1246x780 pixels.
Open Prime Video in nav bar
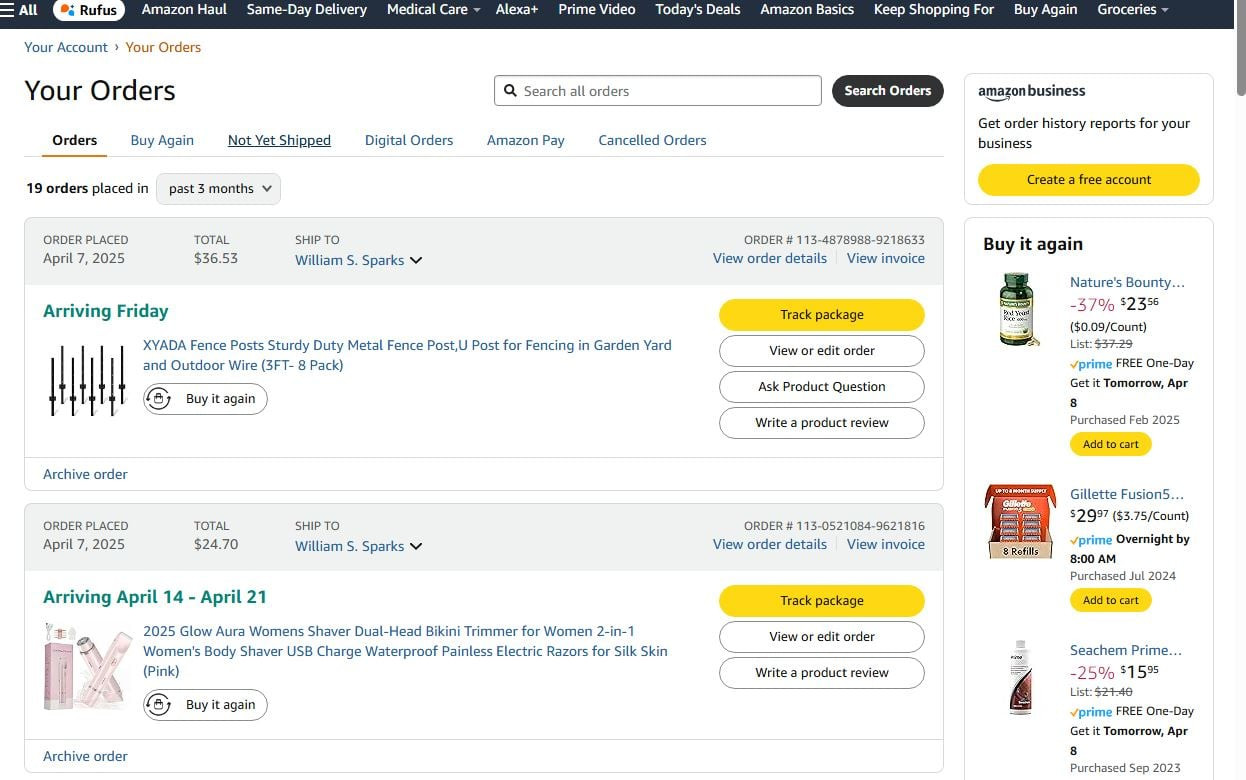pos(597,9)
